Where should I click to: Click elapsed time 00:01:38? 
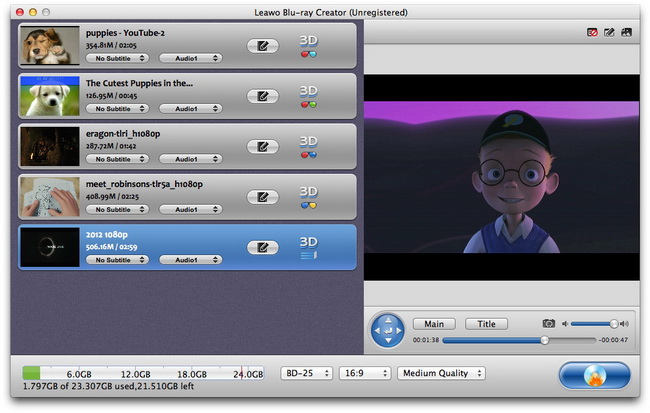coord(426,340)
